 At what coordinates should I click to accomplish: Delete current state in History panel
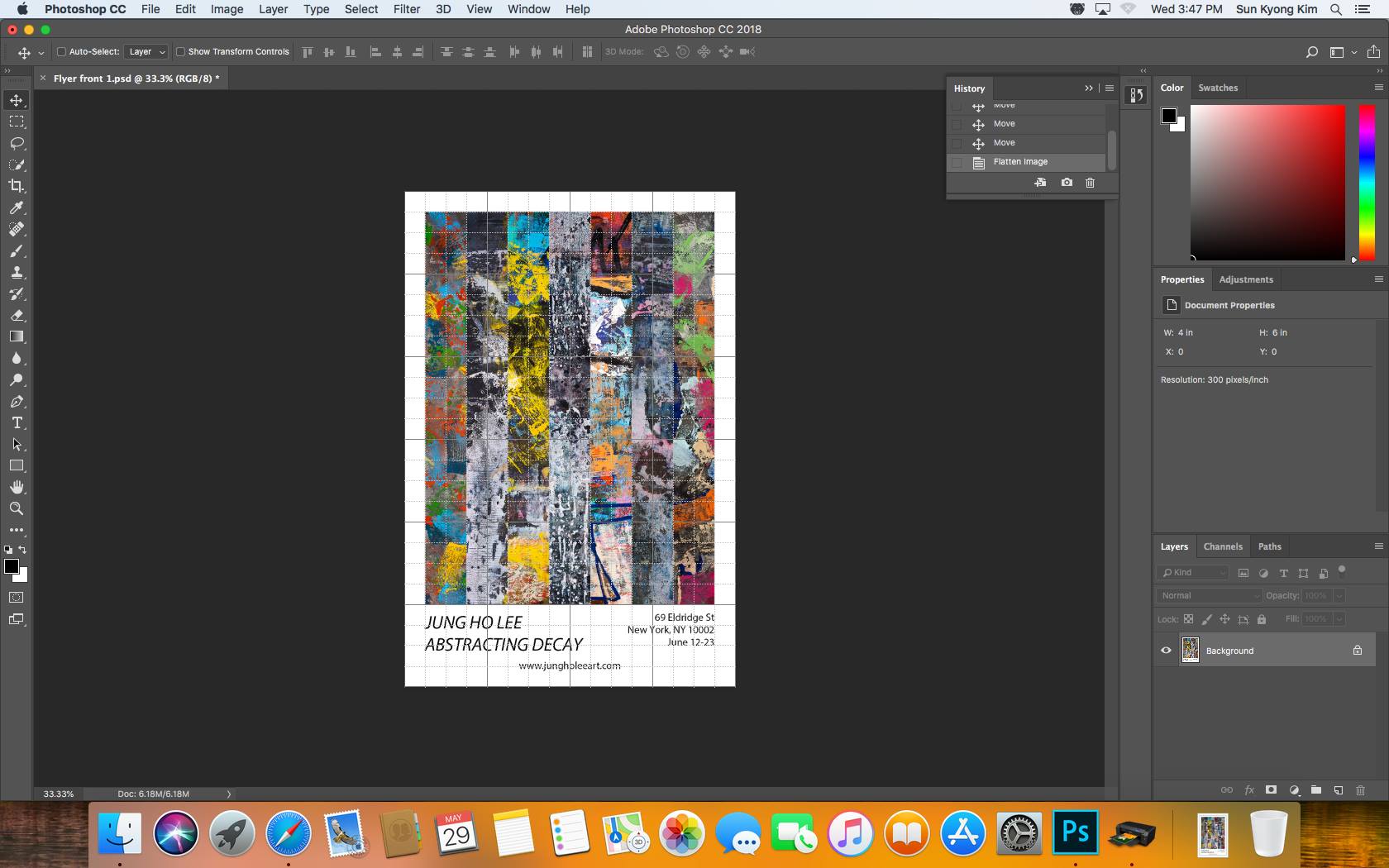point(1090,183)
